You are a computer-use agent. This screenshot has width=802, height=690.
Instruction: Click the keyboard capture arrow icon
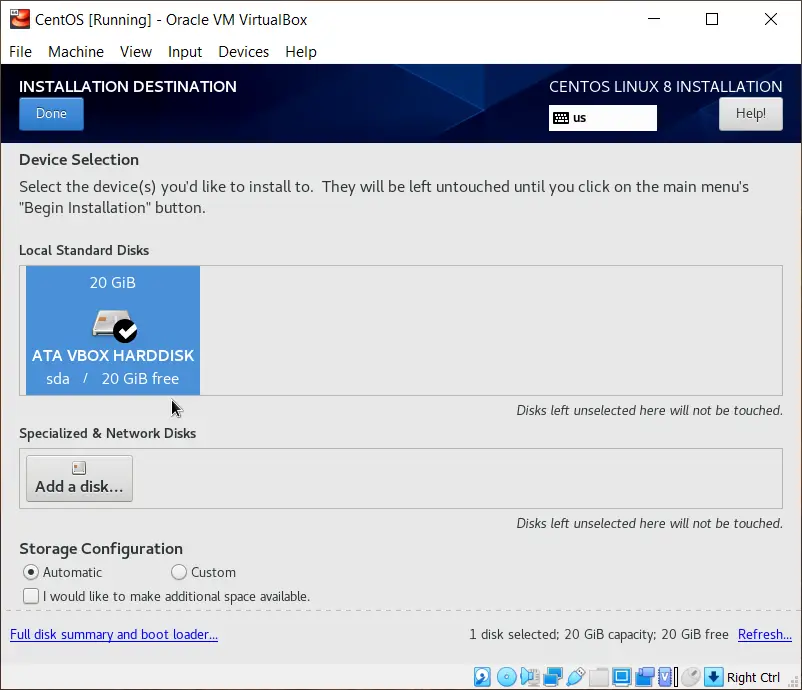pos(713,677)
